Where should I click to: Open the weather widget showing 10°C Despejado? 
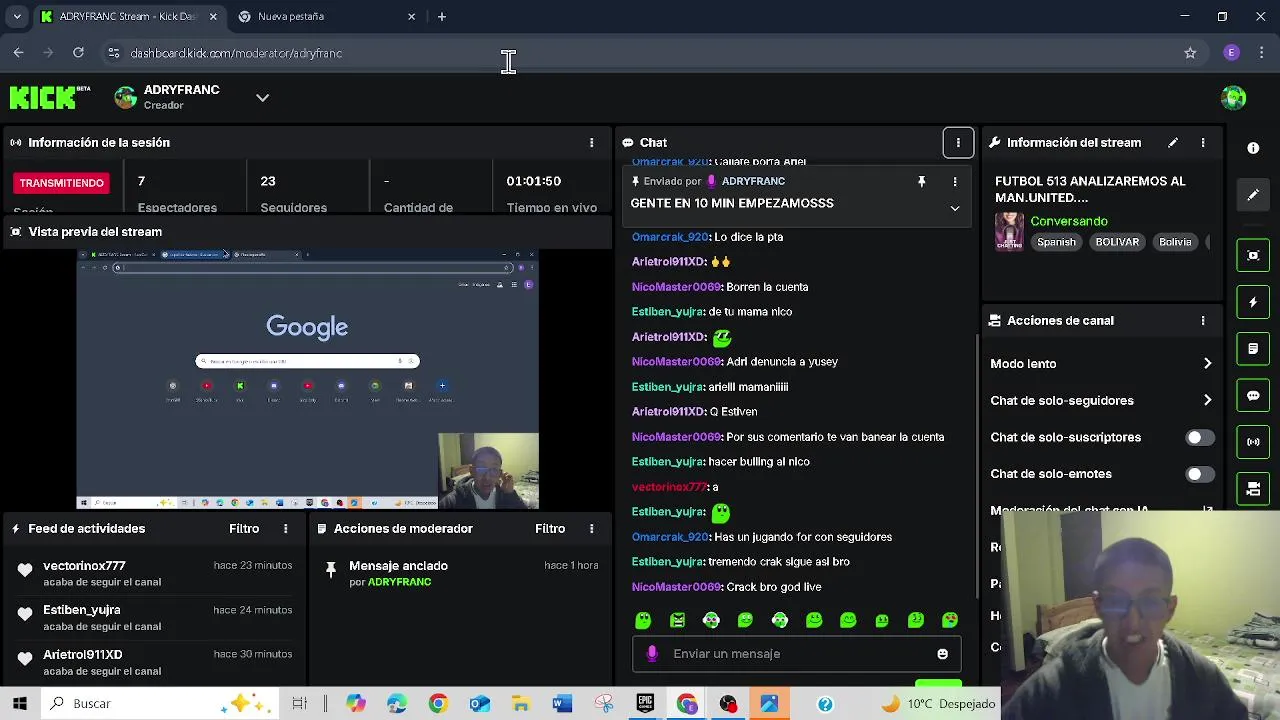coord(937,704)
